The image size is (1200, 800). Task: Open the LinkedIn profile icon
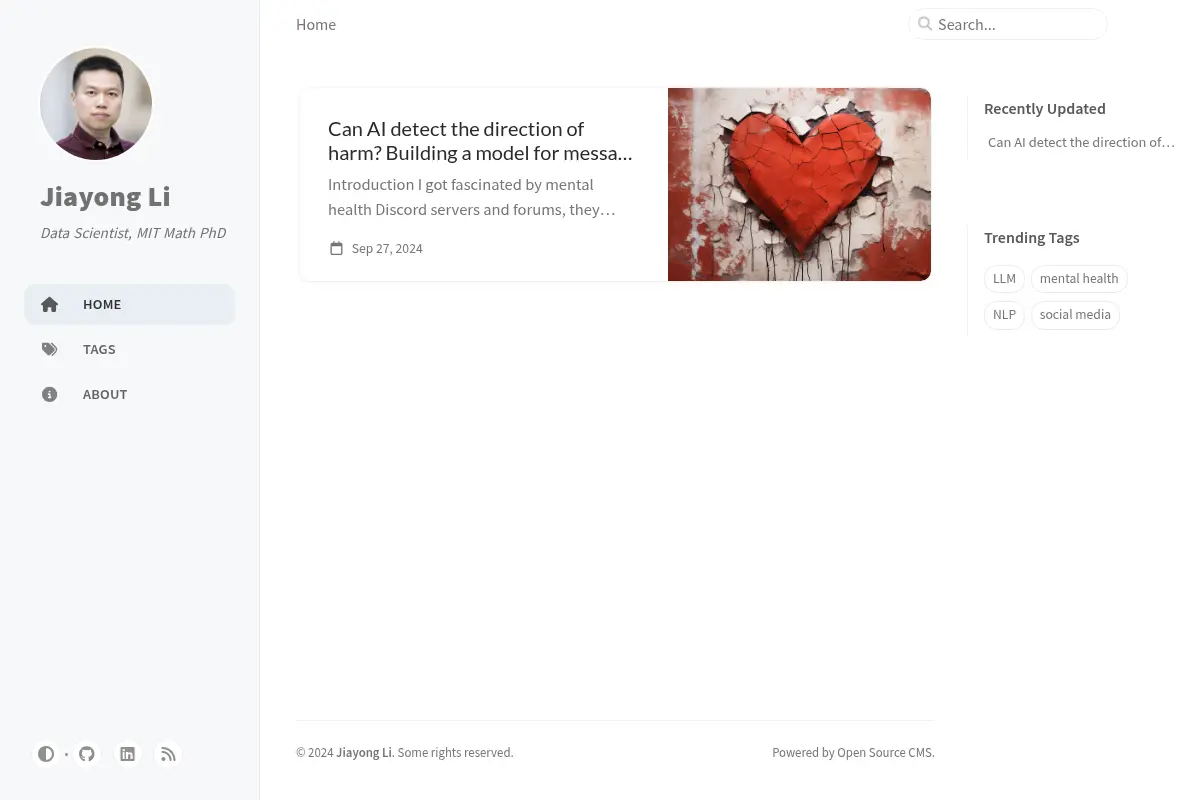[127, 754]
